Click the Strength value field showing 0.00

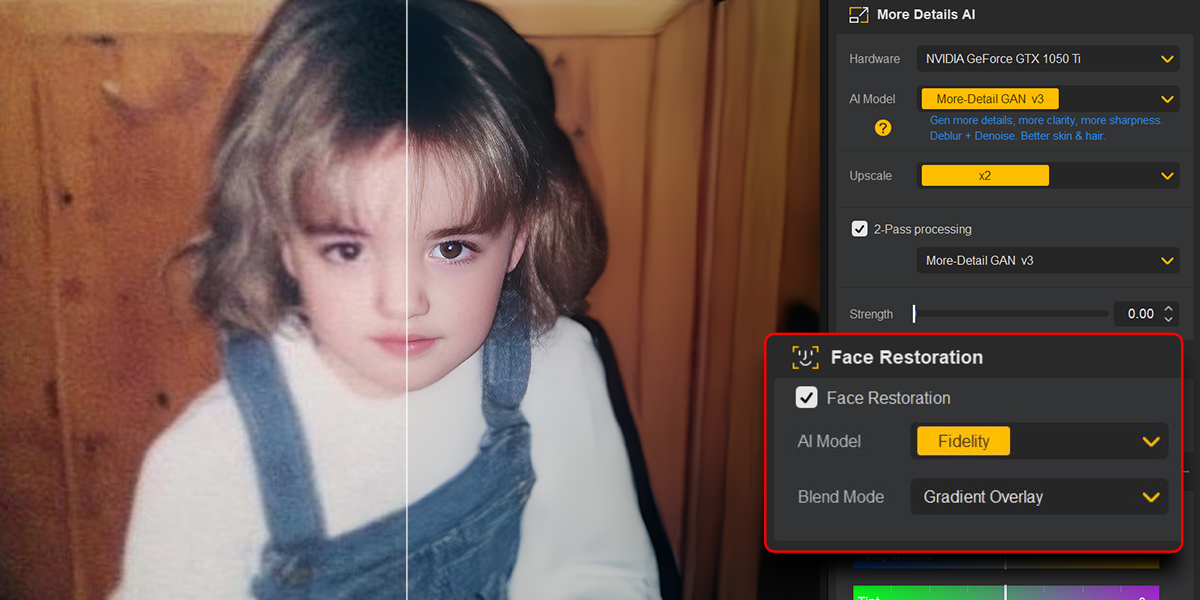tap(1140, 313)
